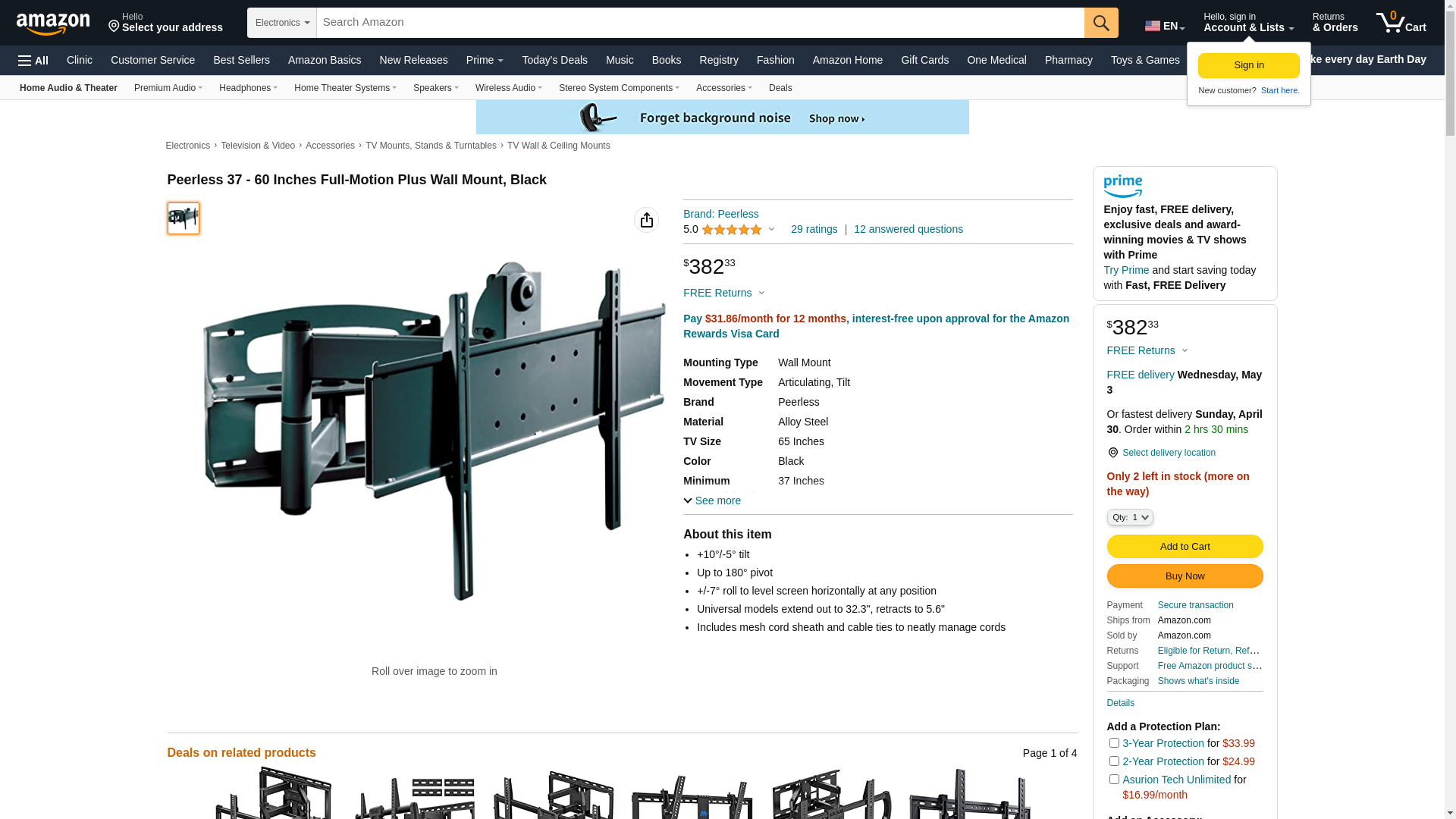Click the Add to Cart button
This screenshot has height=819, width=1456.
[1185, 547]
